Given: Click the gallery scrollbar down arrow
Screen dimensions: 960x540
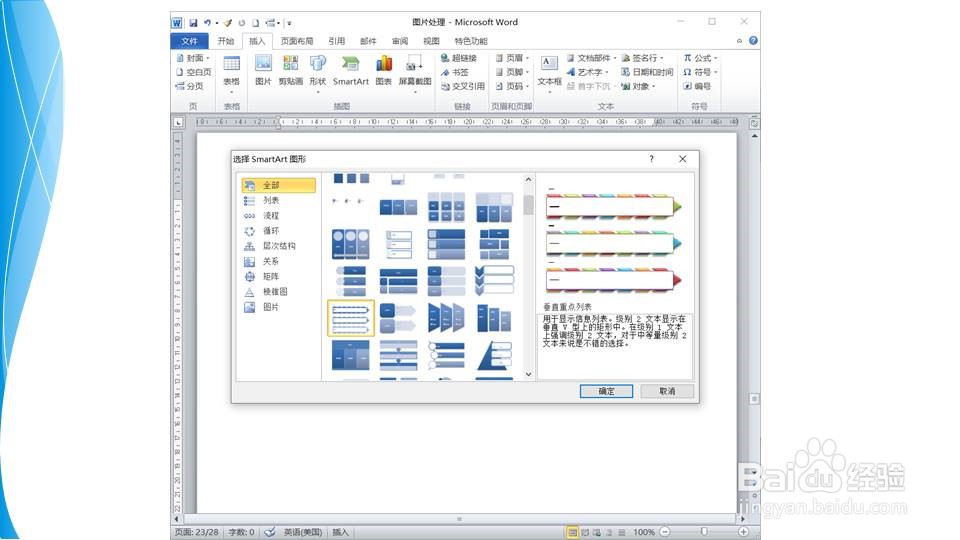Looking at the screenshot, I should coord(528,374).
